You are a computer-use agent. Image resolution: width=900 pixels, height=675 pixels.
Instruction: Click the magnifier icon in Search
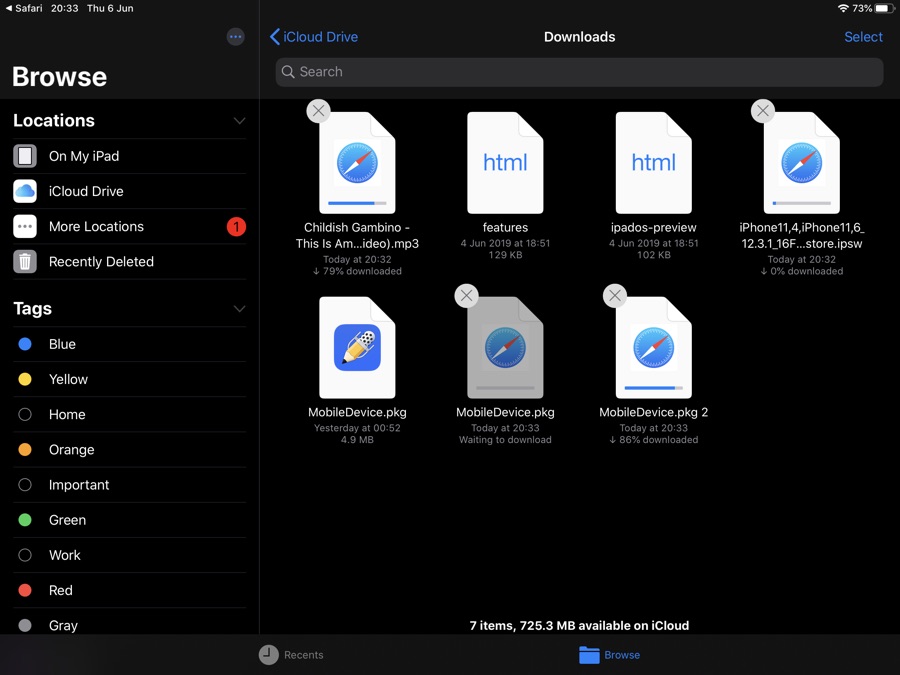288,72
